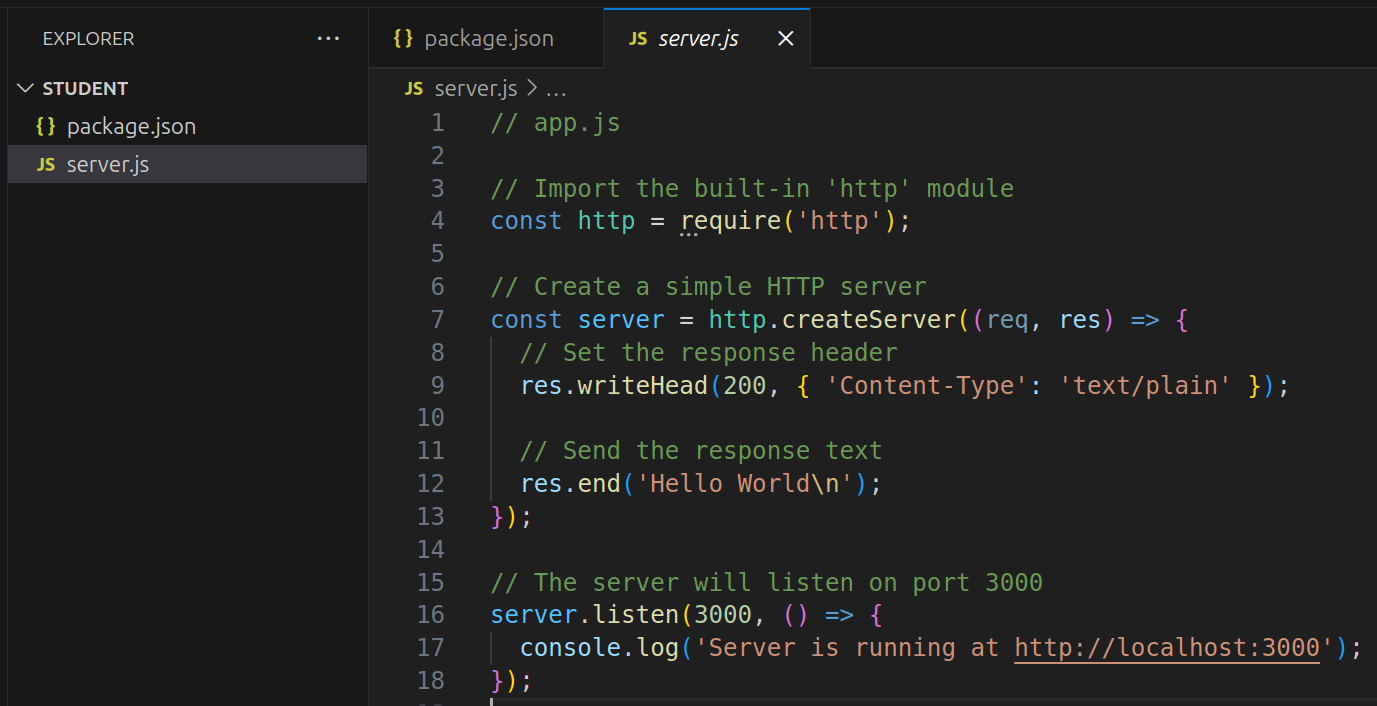This screenshot has width=1377, height=706.
Task: Follow the http://localhost:3000 link in code
Action: point(1167,647)
